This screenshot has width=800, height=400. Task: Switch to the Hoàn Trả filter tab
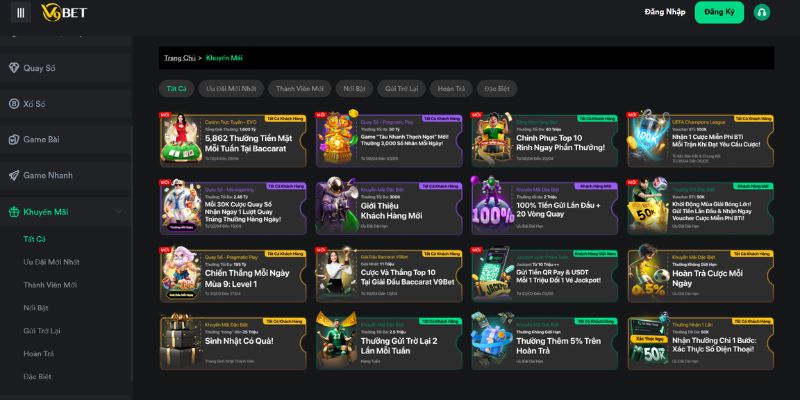point(451,89)
